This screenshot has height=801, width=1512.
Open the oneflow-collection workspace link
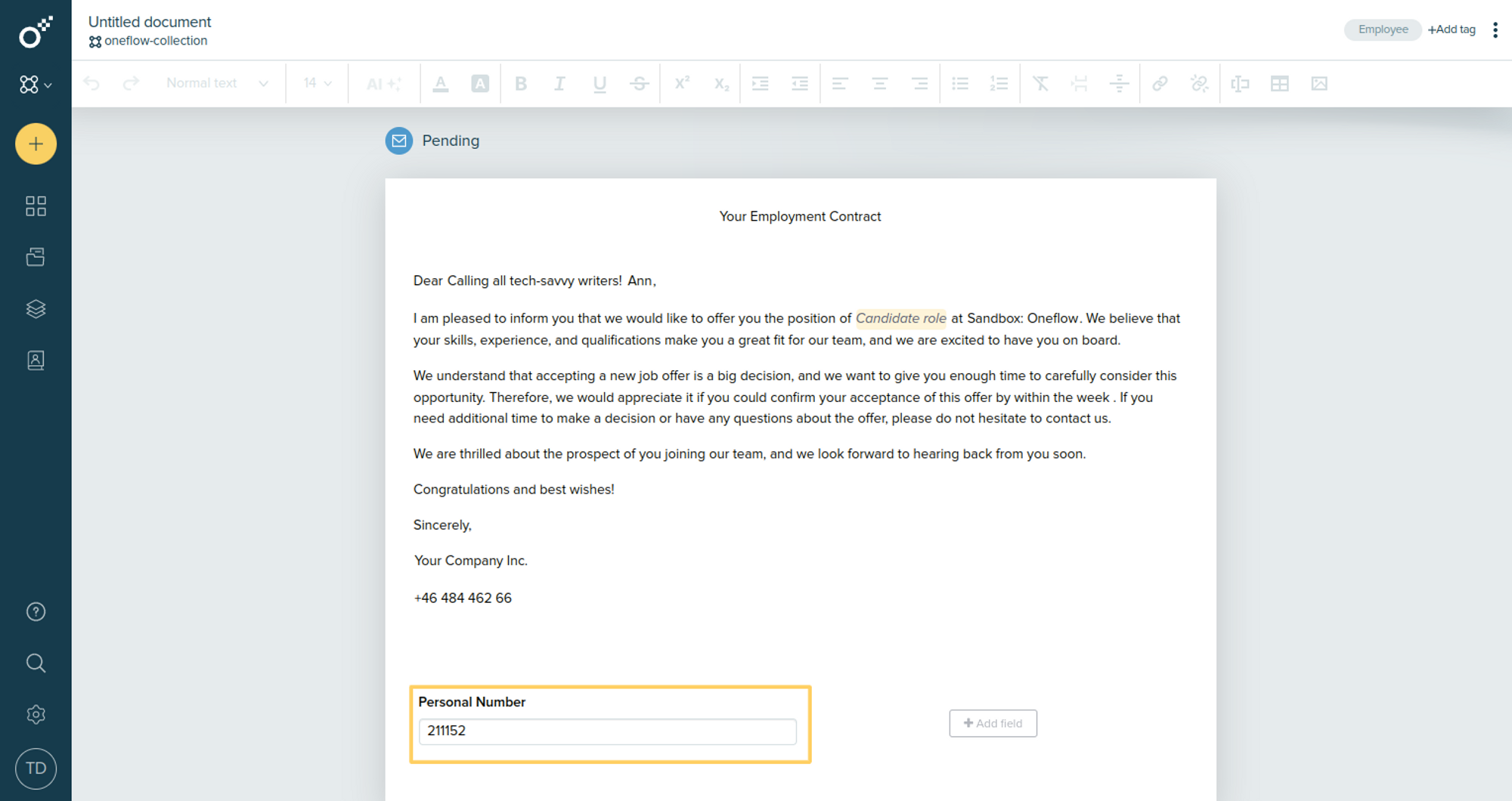(x=148, y=41)
